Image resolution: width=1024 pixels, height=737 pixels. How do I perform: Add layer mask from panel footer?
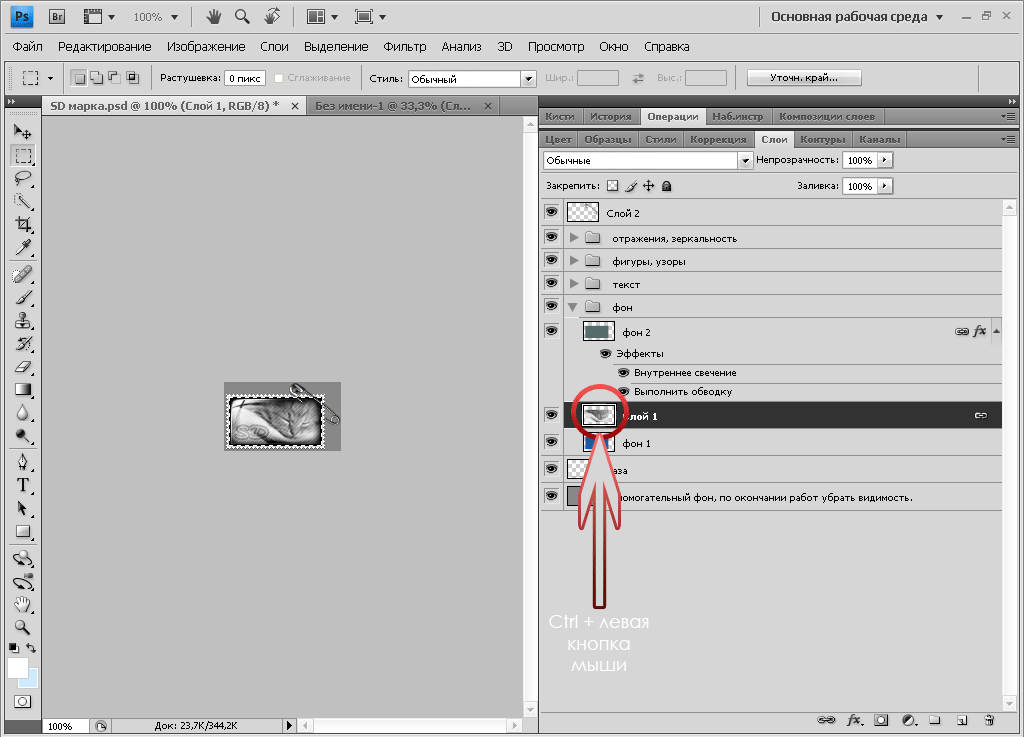pos(881,720)
